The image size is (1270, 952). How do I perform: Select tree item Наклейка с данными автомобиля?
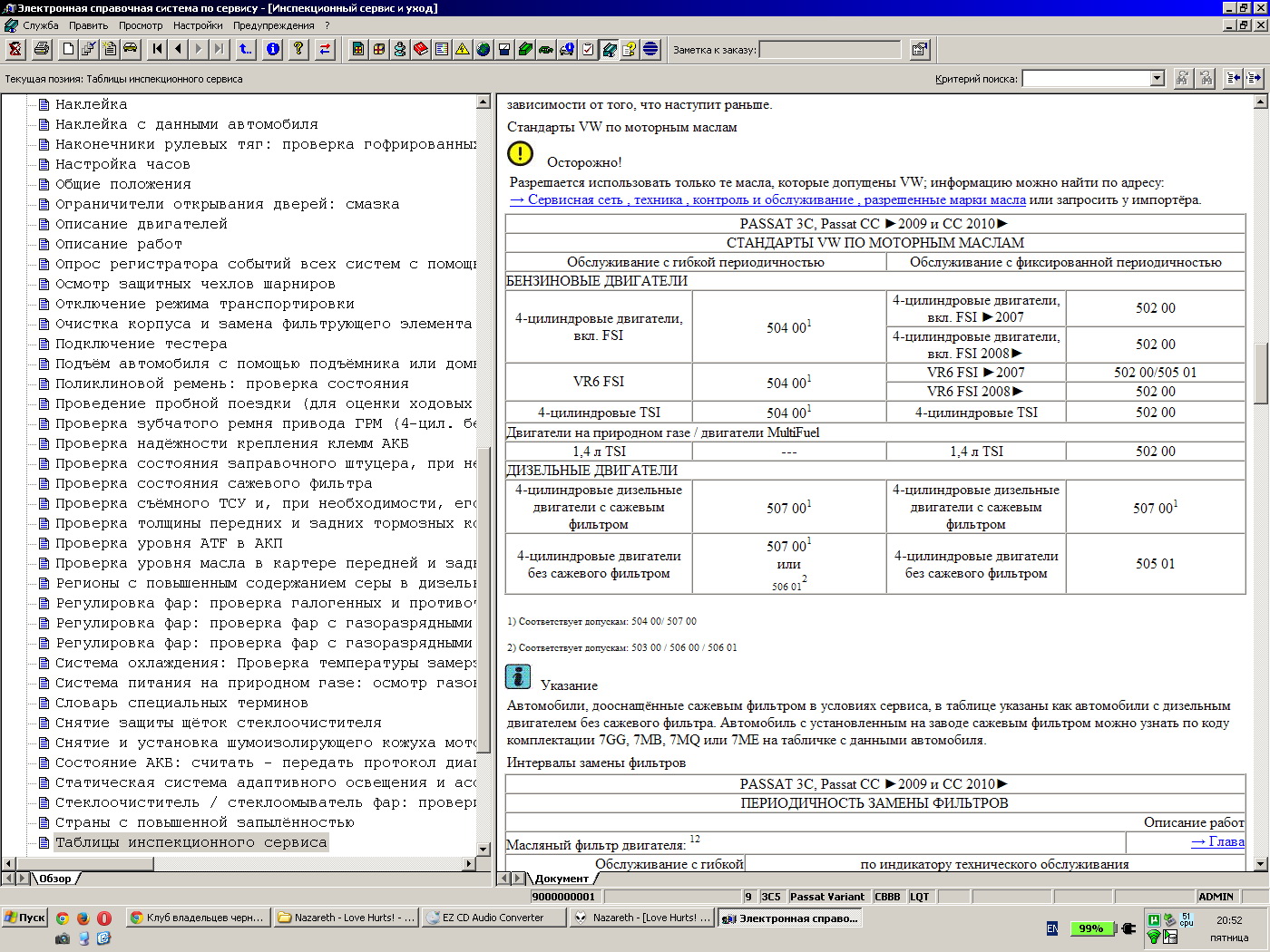tap(186, 124)
